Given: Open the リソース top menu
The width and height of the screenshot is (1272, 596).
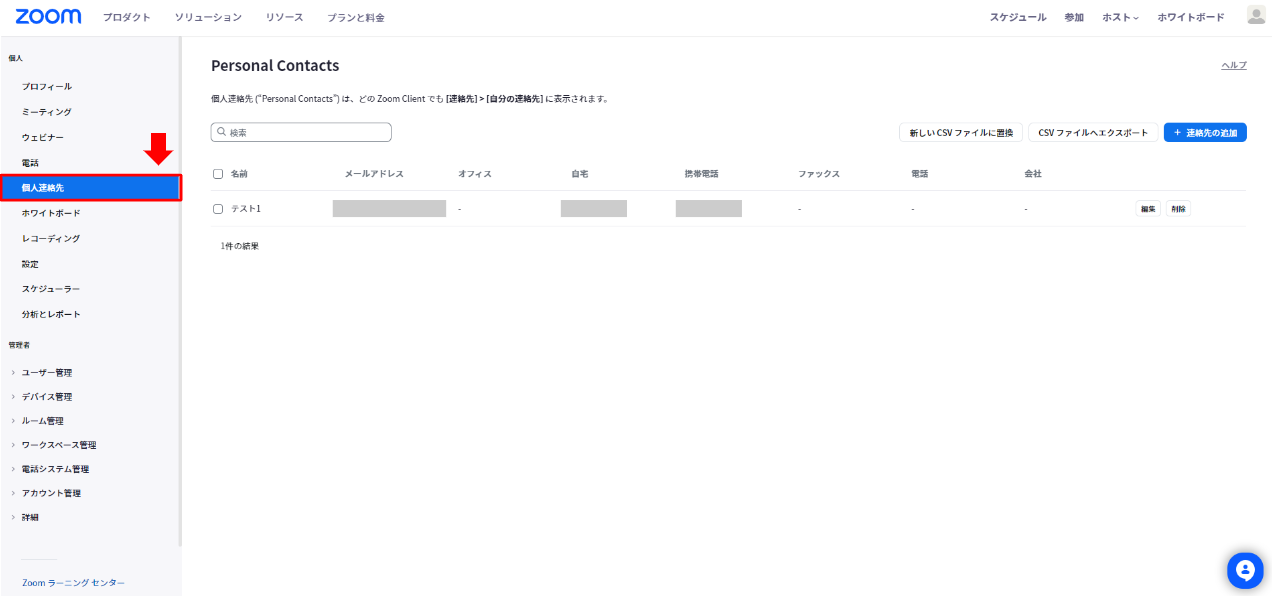Looking at the screenshot, I should [x=284, y=17].
